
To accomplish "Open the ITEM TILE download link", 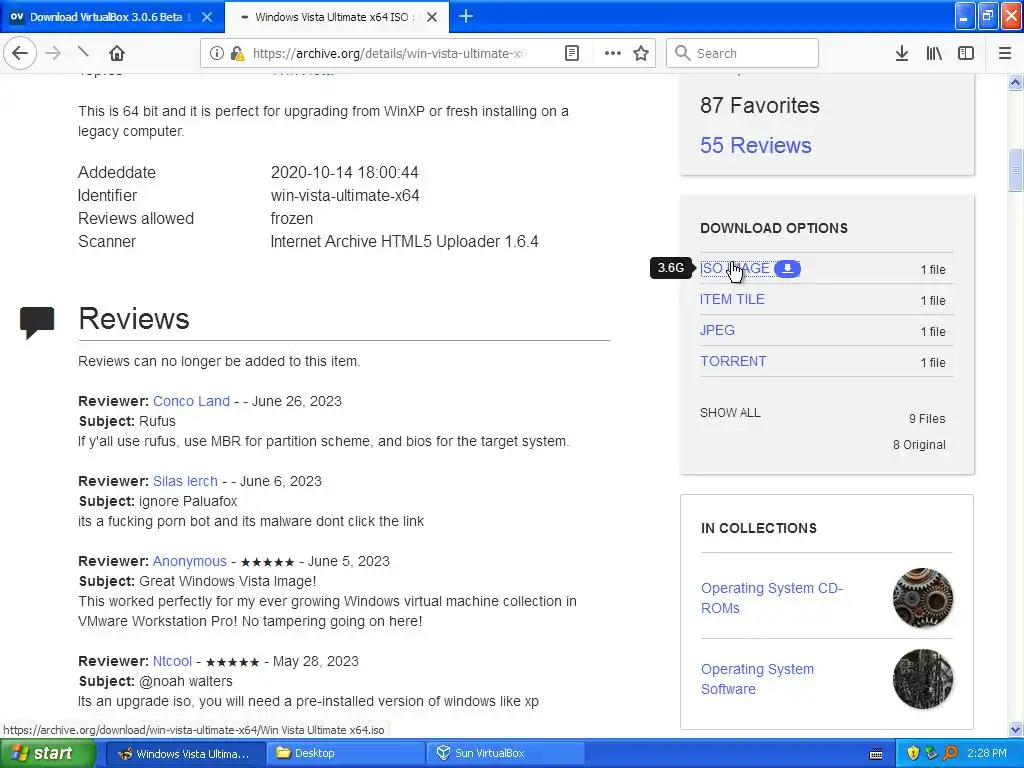I will tap(732, 299).
